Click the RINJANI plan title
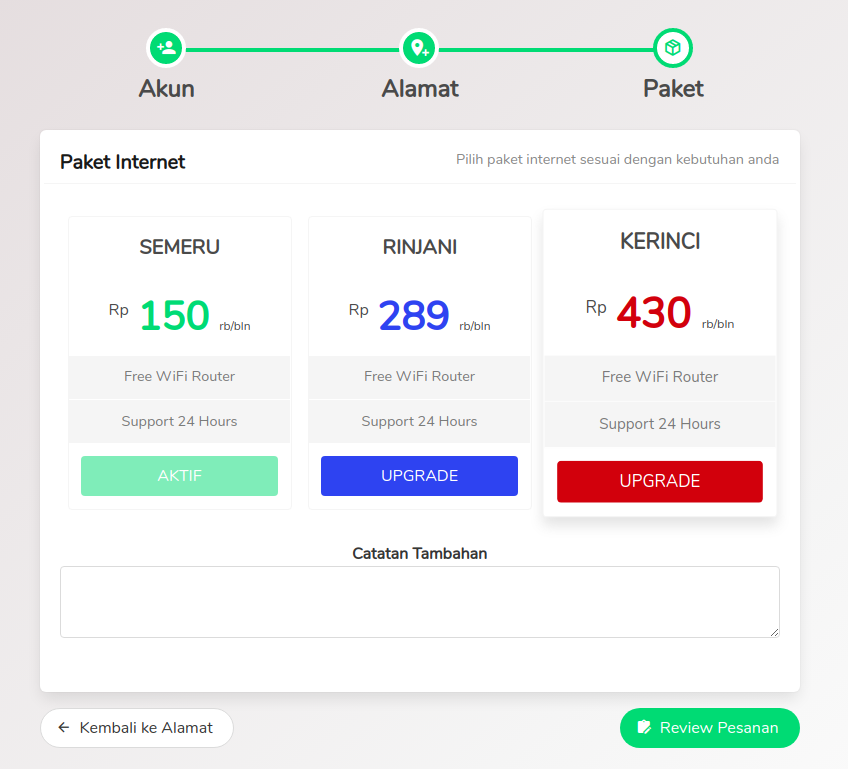The height and width of the screenshot is (769, 848). click(420, 247)
